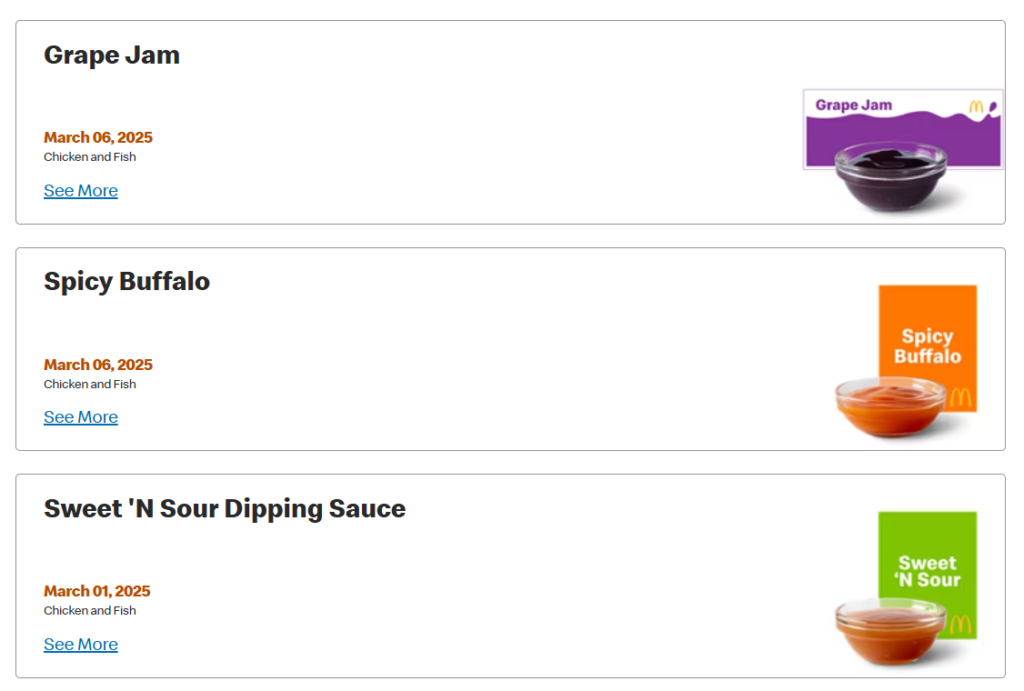Click Chicken and Fish category under Grape Jam
Image resolution: width=1024 pixels, height=691 pixels.
pos(90,157)
